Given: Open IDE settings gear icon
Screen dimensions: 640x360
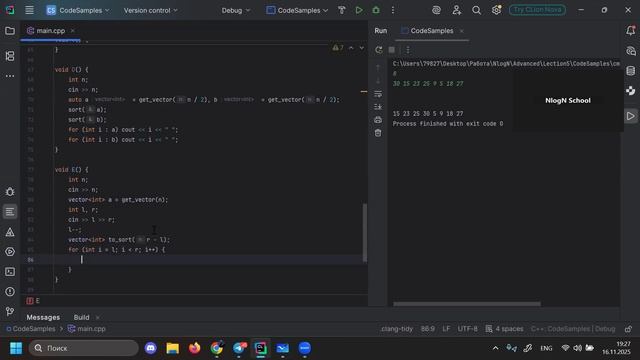Looking at the screenshot, I should tap(496, 10).
